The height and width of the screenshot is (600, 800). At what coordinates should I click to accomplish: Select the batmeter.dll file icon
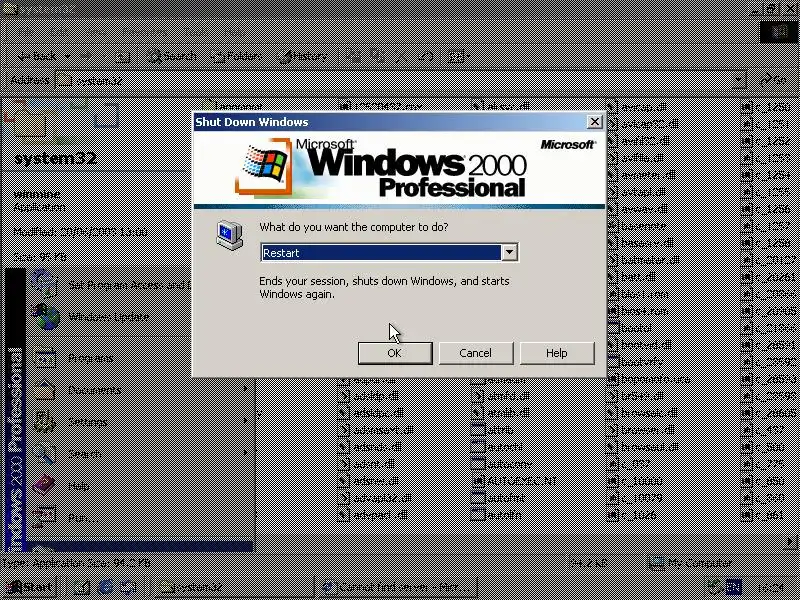point(612,260)
